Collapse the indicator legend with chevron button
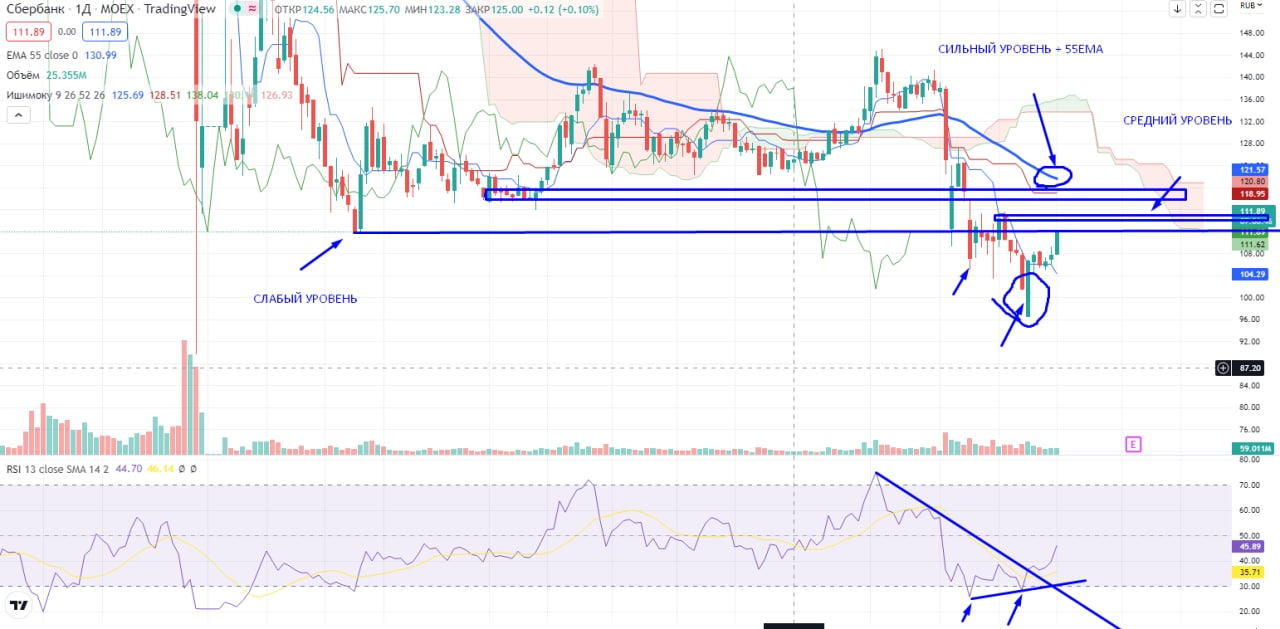This screenshot has height=629, width=1280. click(x=18, y=116)
